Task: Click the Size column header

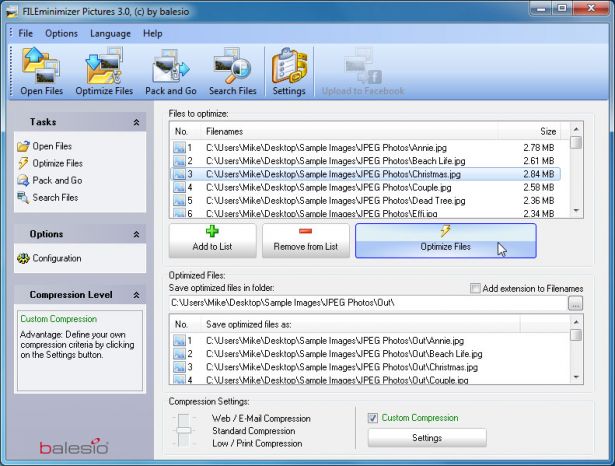Action: (529, 131)
